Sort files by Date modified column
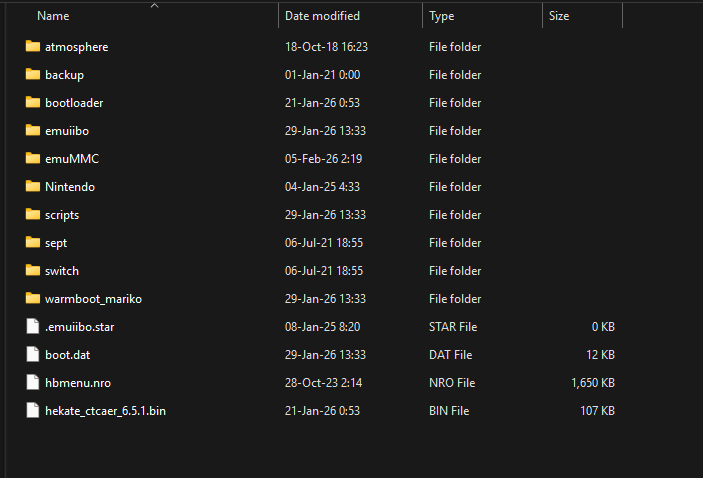The image size is (703, 478). coord(322,16)
